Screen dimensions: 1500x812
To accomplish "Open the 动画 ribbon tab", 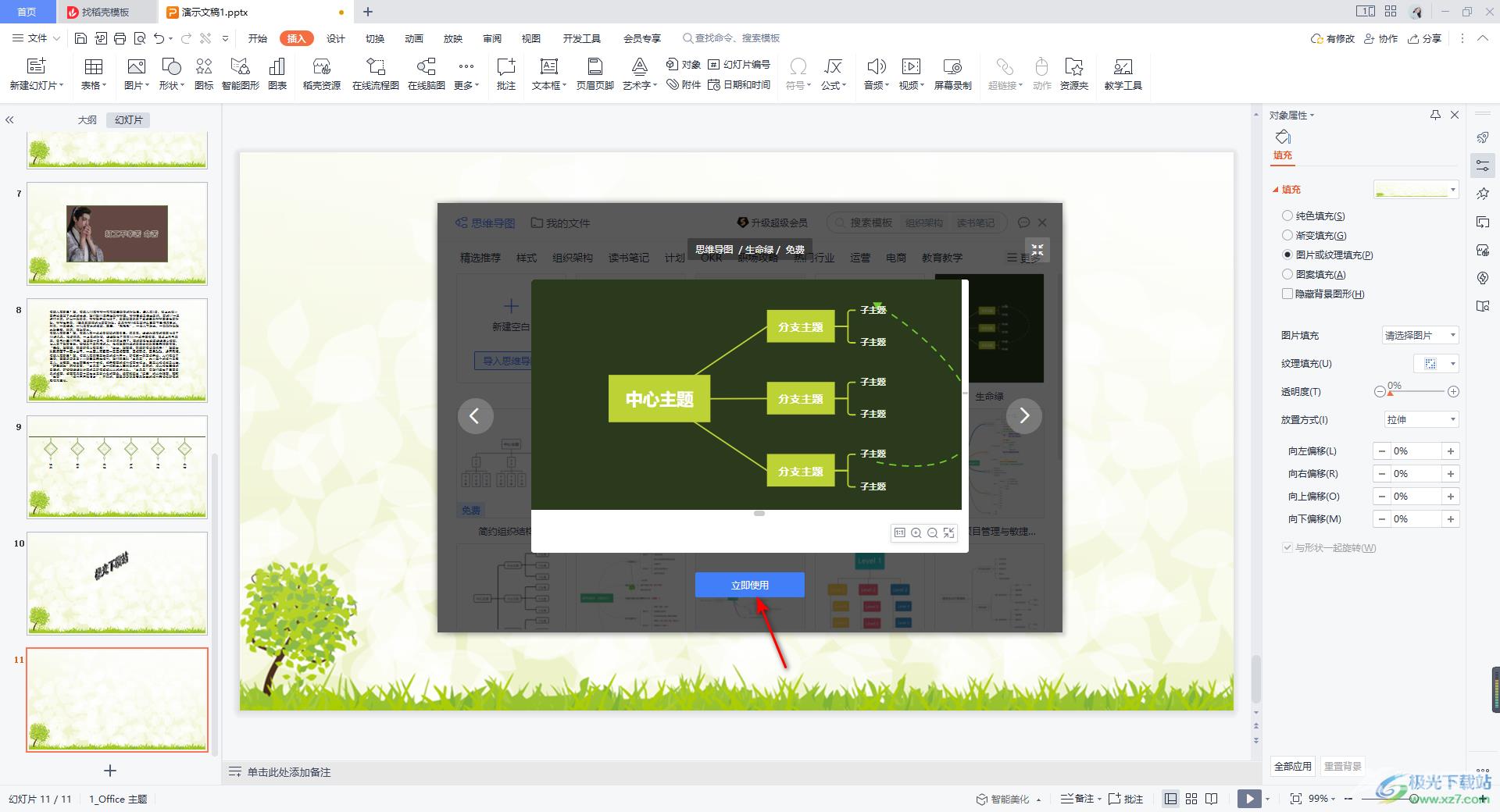I will [x=414, y=38].
